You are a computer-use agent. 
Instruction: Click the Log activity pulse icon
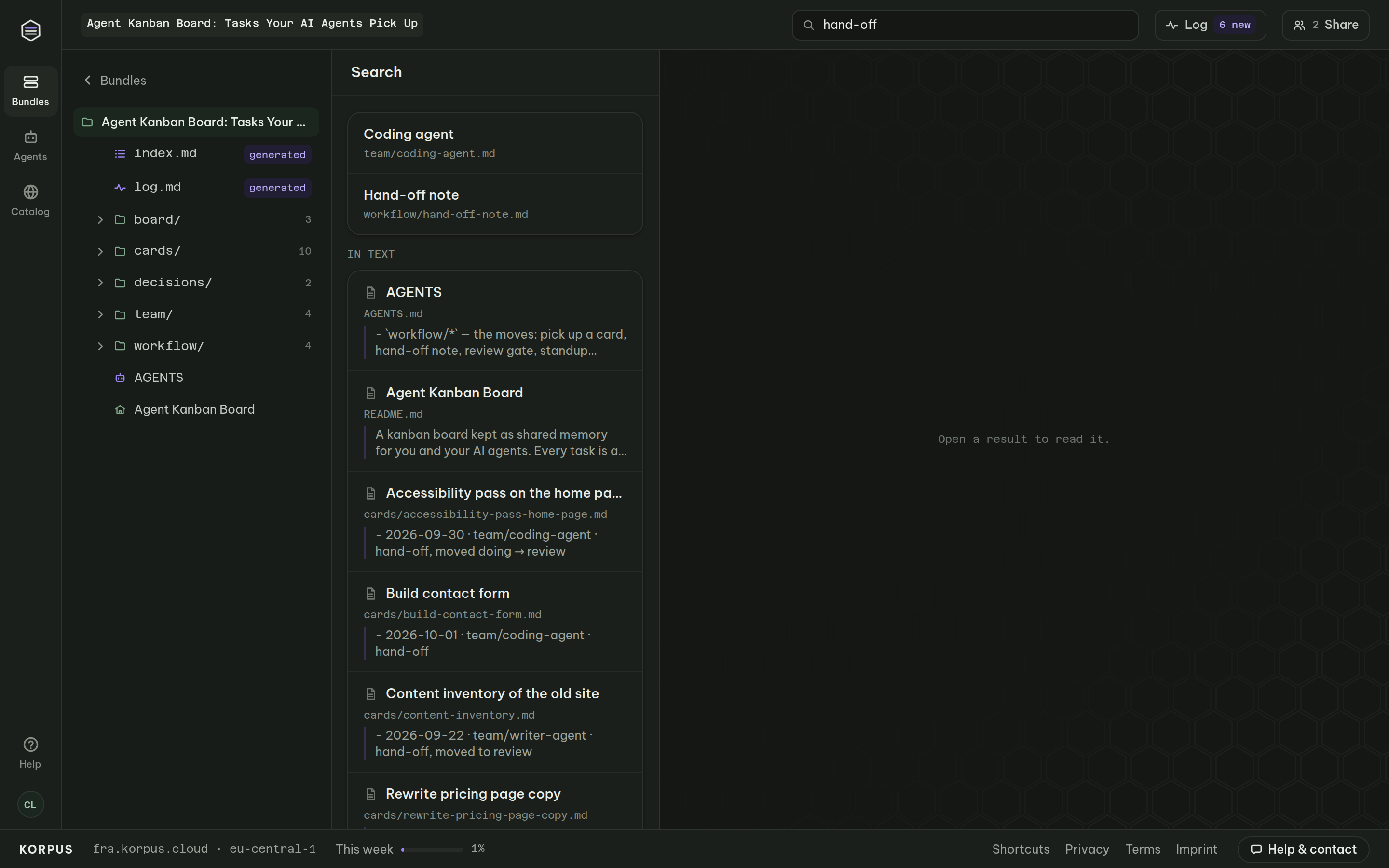tap(1172, 25)
